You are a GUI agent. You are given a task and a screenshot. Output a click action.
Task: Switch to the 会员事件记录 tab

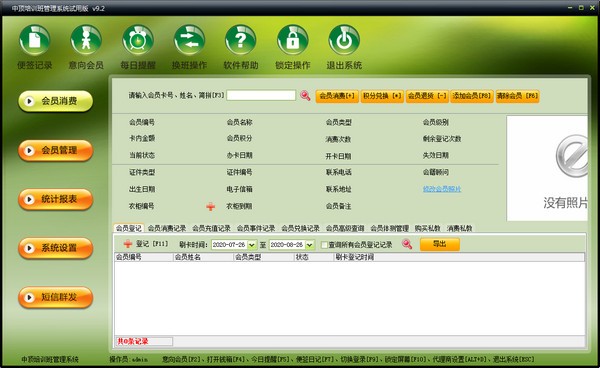pyautogui.click(x=256, y=228)
